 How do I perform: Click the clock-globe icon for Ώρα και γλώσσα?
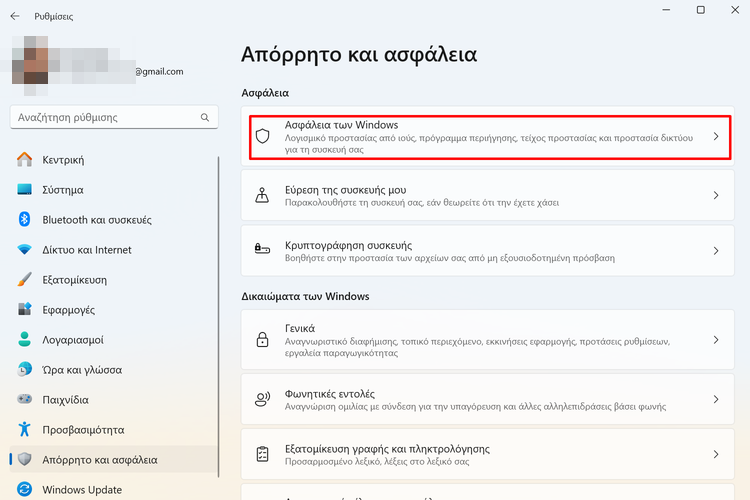click(x=24, y=369)
